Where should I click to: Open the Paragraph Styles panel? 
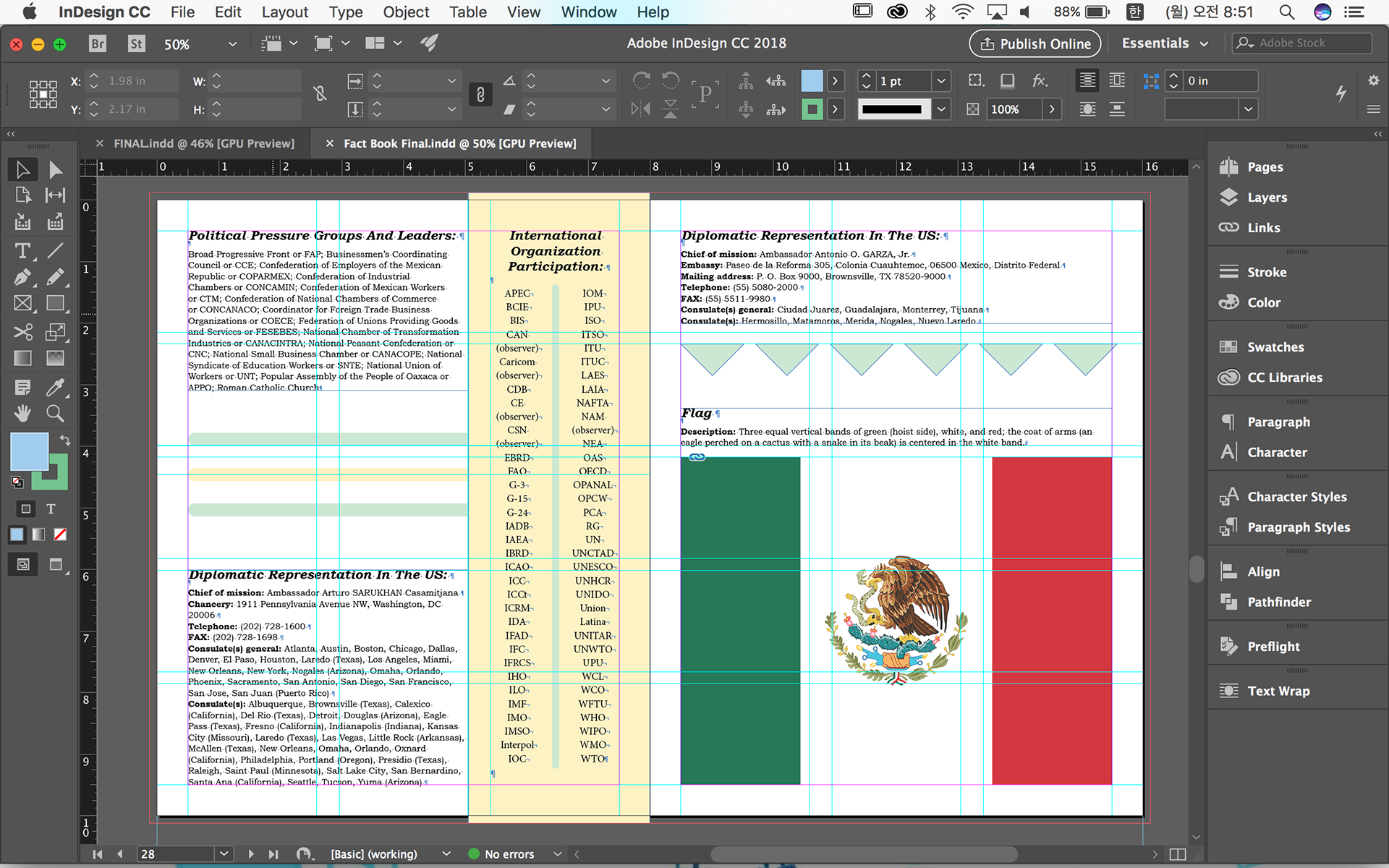tap(1299, 527)
